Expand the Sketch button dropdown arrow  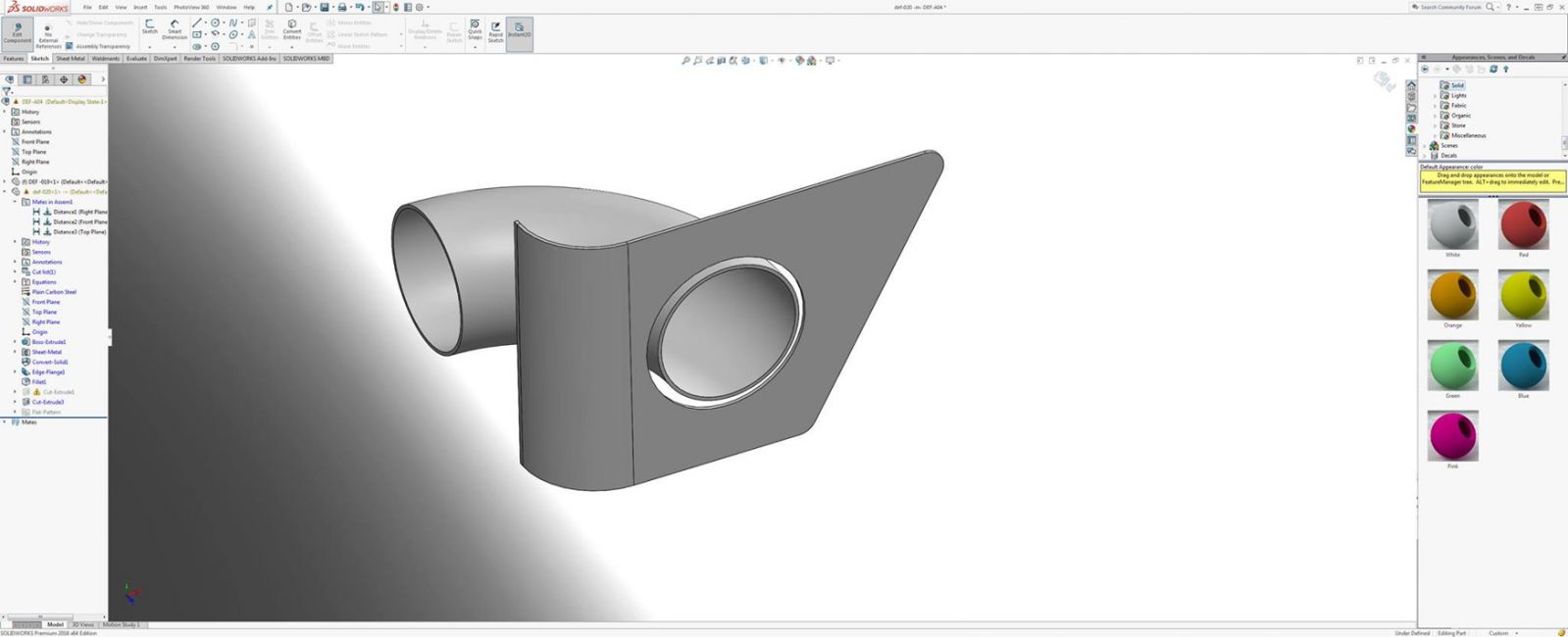[x=149, y=46]
